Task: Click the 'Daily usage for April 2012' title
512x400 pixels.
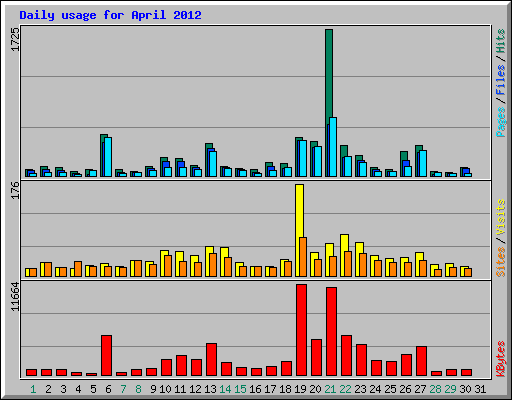Action: click(110, 15)
